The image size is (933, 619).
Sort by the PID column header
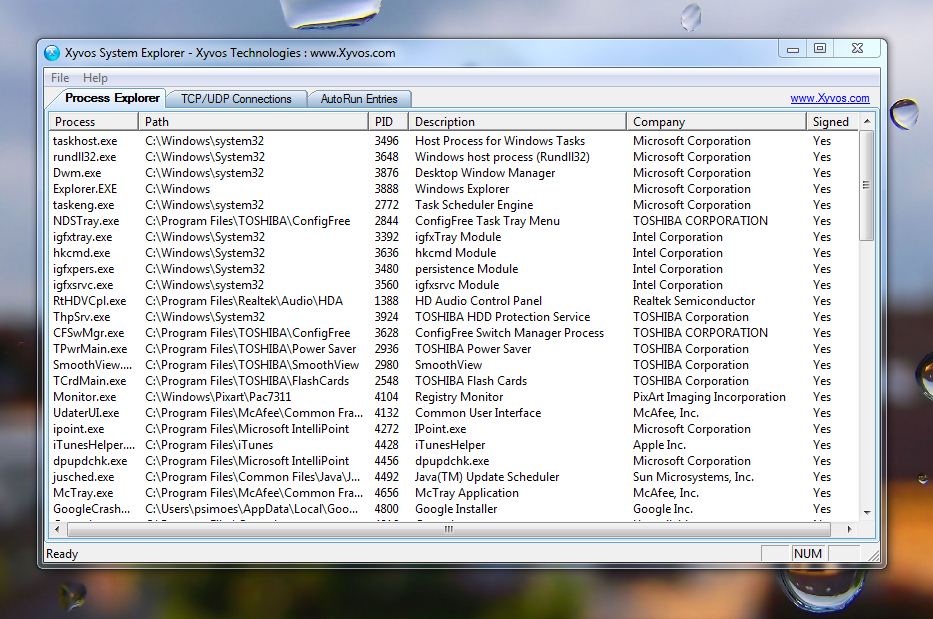[x=389, y=121]
